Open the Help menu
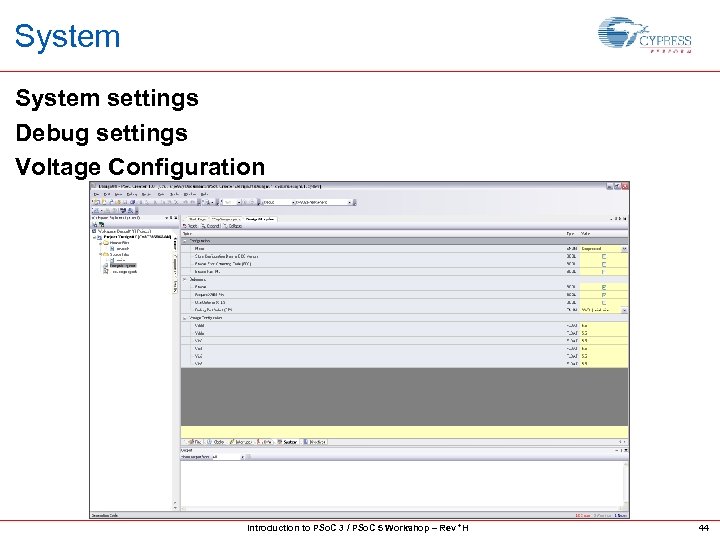The width and height of the screenshot is (720, 540). pyautogui.click(x=204, y=194)
